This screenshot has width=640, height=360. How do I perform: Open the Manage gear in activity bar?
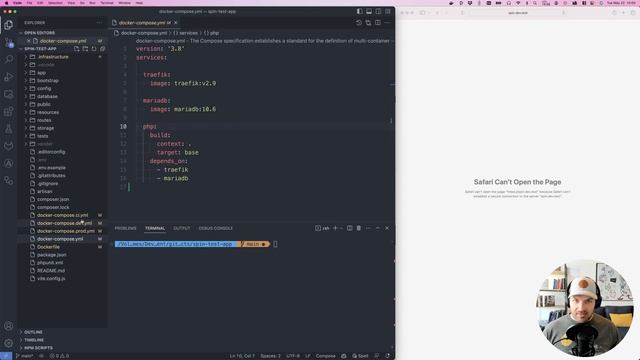(x=9, y=343)
